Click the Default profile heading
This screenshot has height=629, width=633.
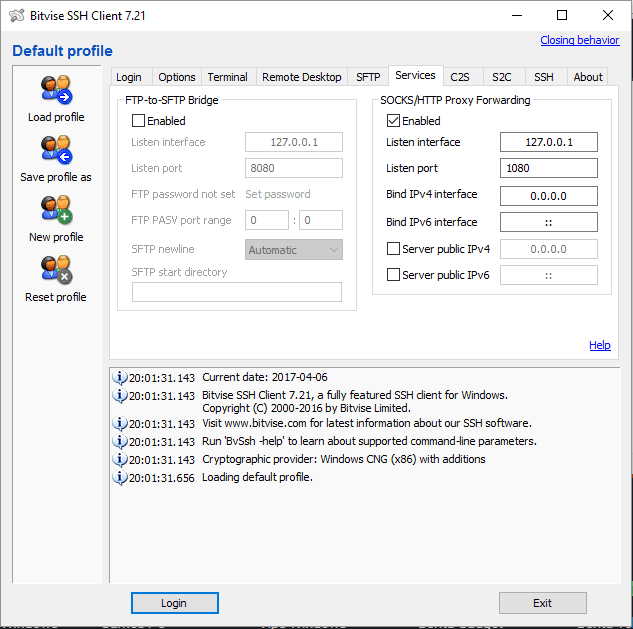coord(62,51)
